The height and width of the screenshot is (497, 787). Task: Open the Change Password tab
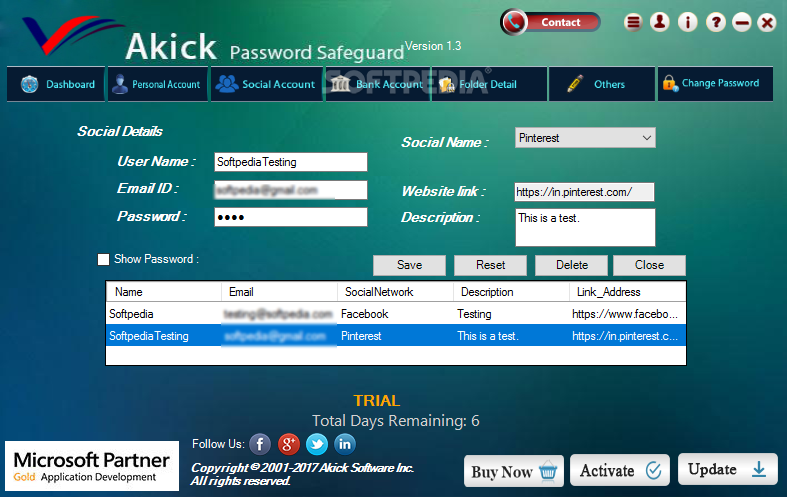click(x=715, y=84)
